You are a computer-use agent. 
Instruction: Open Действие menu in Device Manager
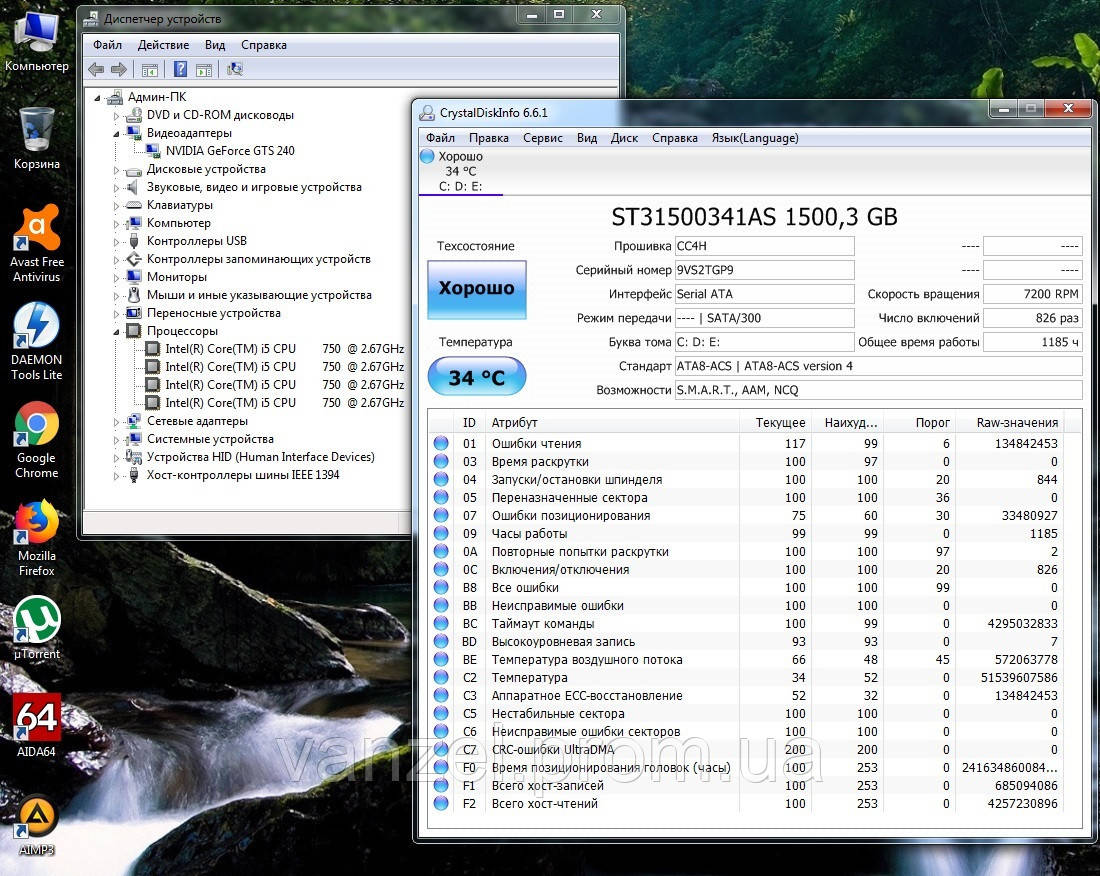pyautogui.click(x=163, y=45)
